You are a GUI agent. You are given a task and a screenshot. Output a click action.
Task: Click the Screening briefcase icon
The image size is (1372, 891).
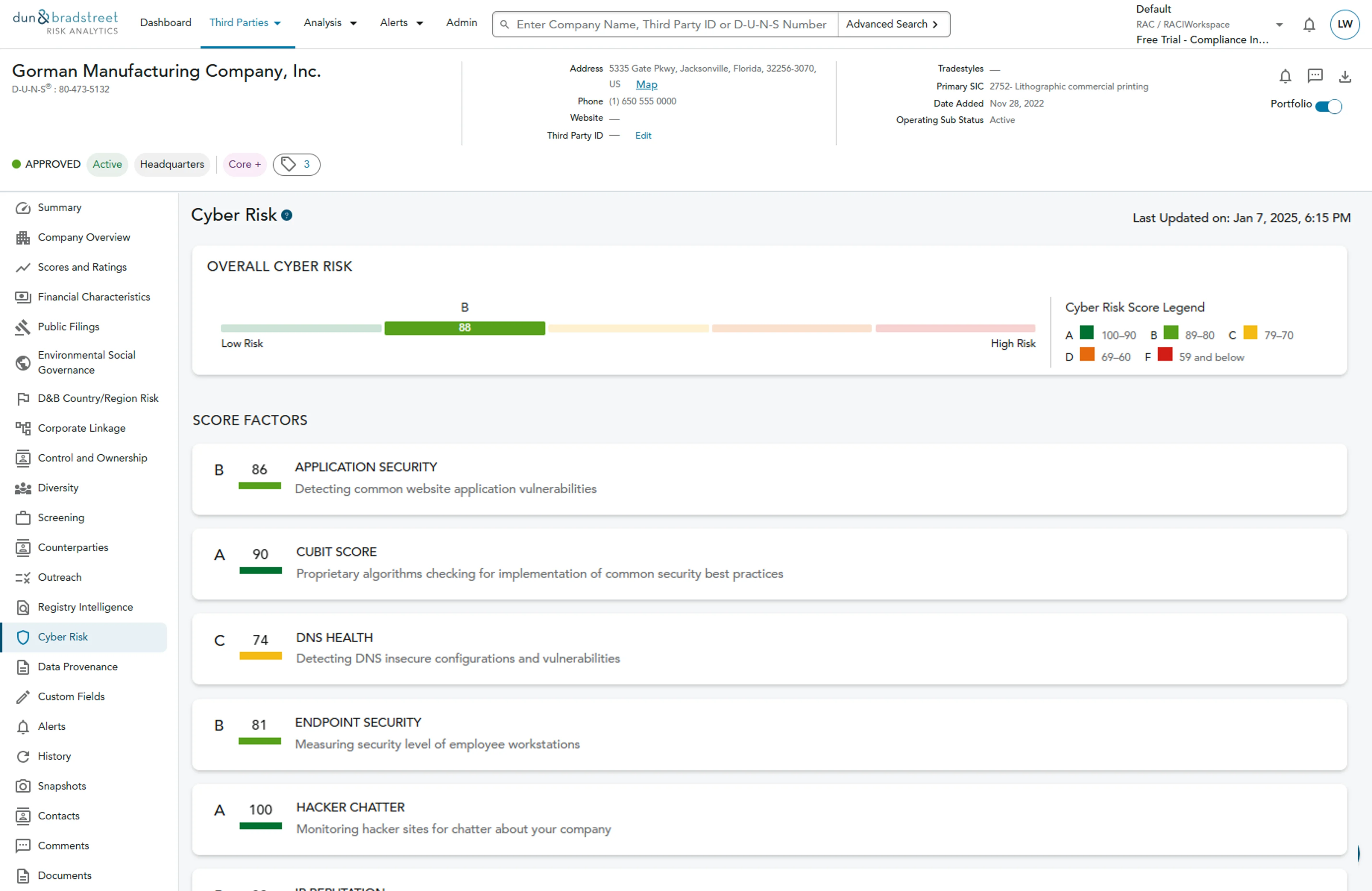point(23,518)
